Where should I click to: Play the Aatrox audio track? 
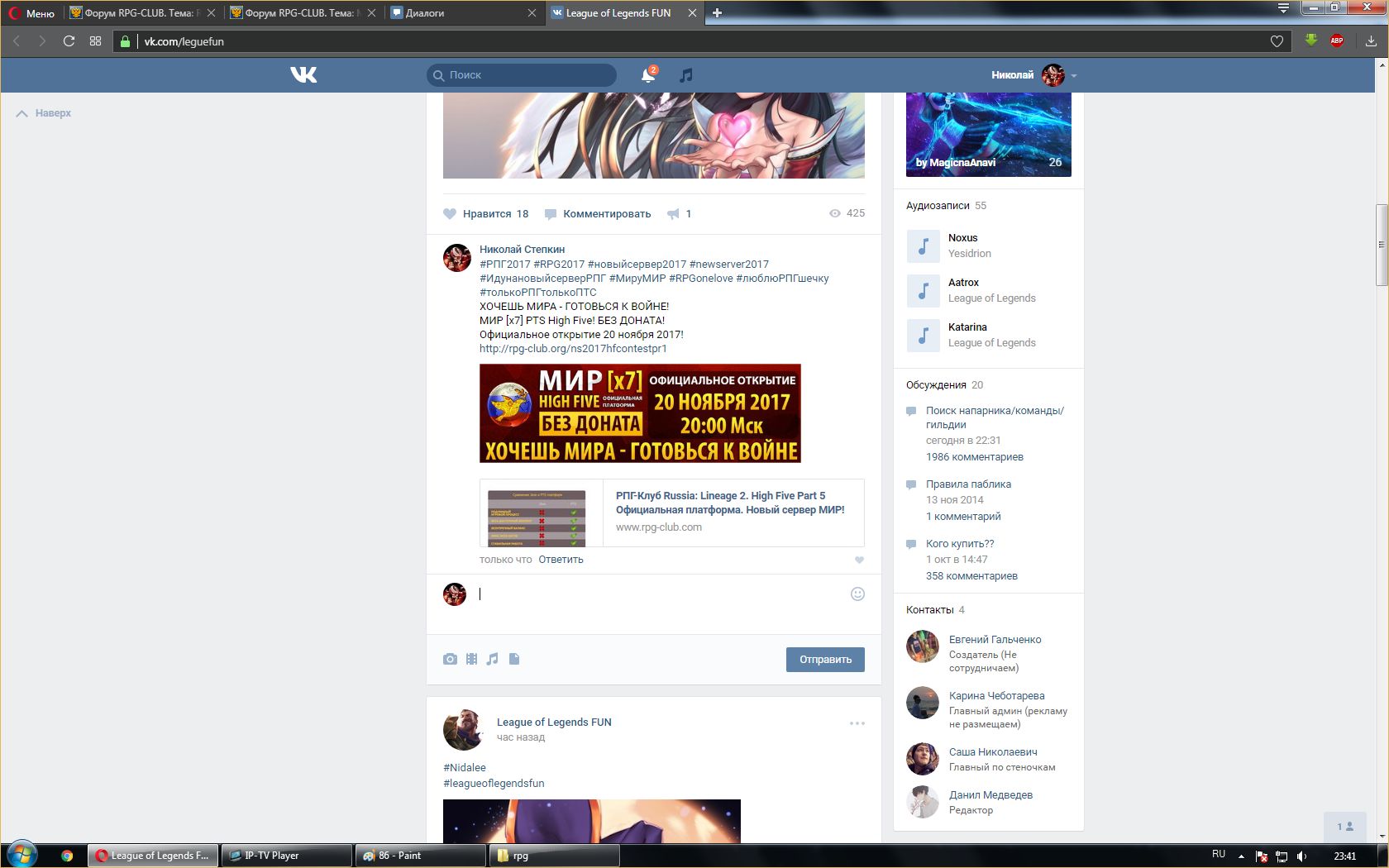point(924,291)
